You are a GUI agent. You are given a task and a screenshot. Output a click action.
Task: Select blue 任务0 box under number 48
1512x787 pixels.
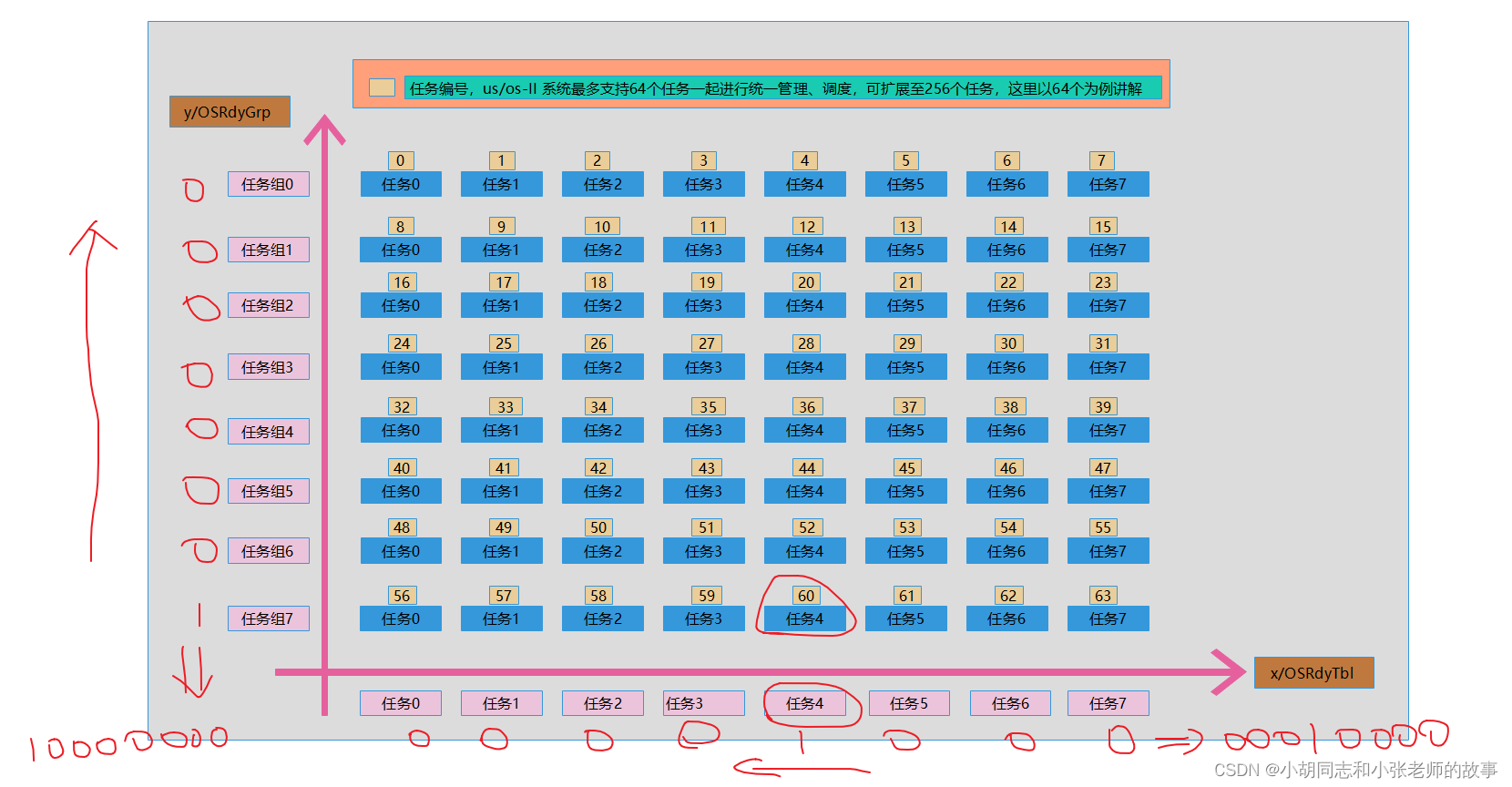[x=401, y=551]
